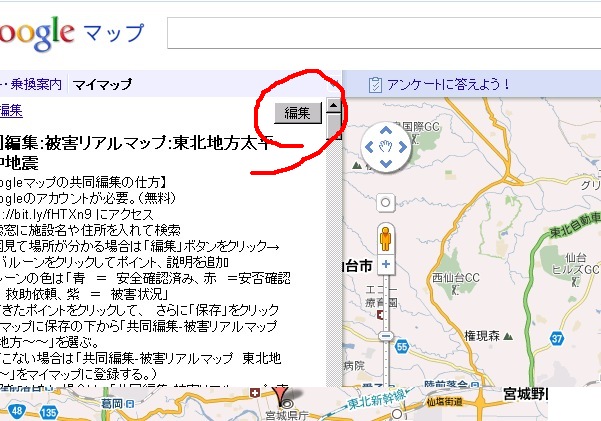Pan the map right with arrow
Screen dimensions: 601x421
pos(402,147)
